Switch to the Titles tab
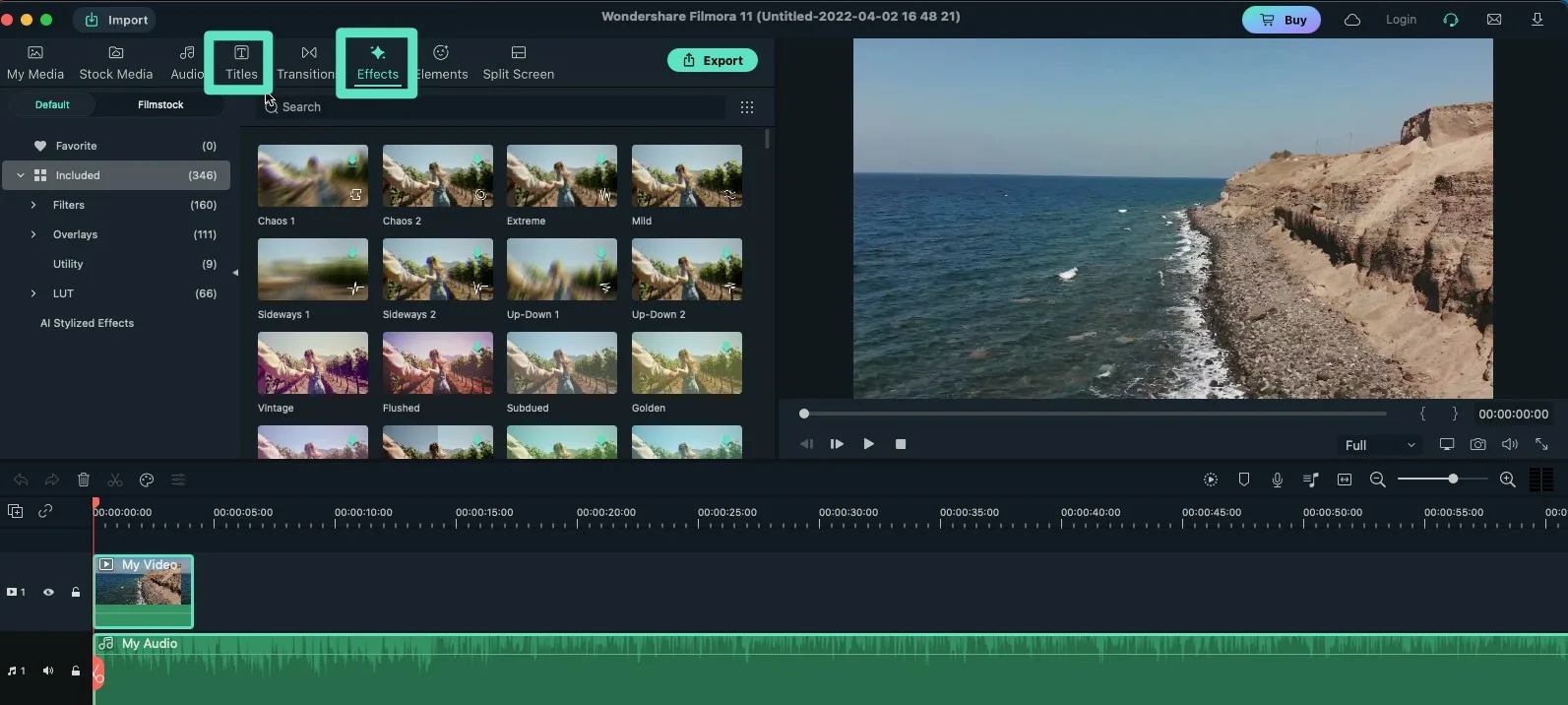This screenshot has height=705, width=1568. coord(241,63)
